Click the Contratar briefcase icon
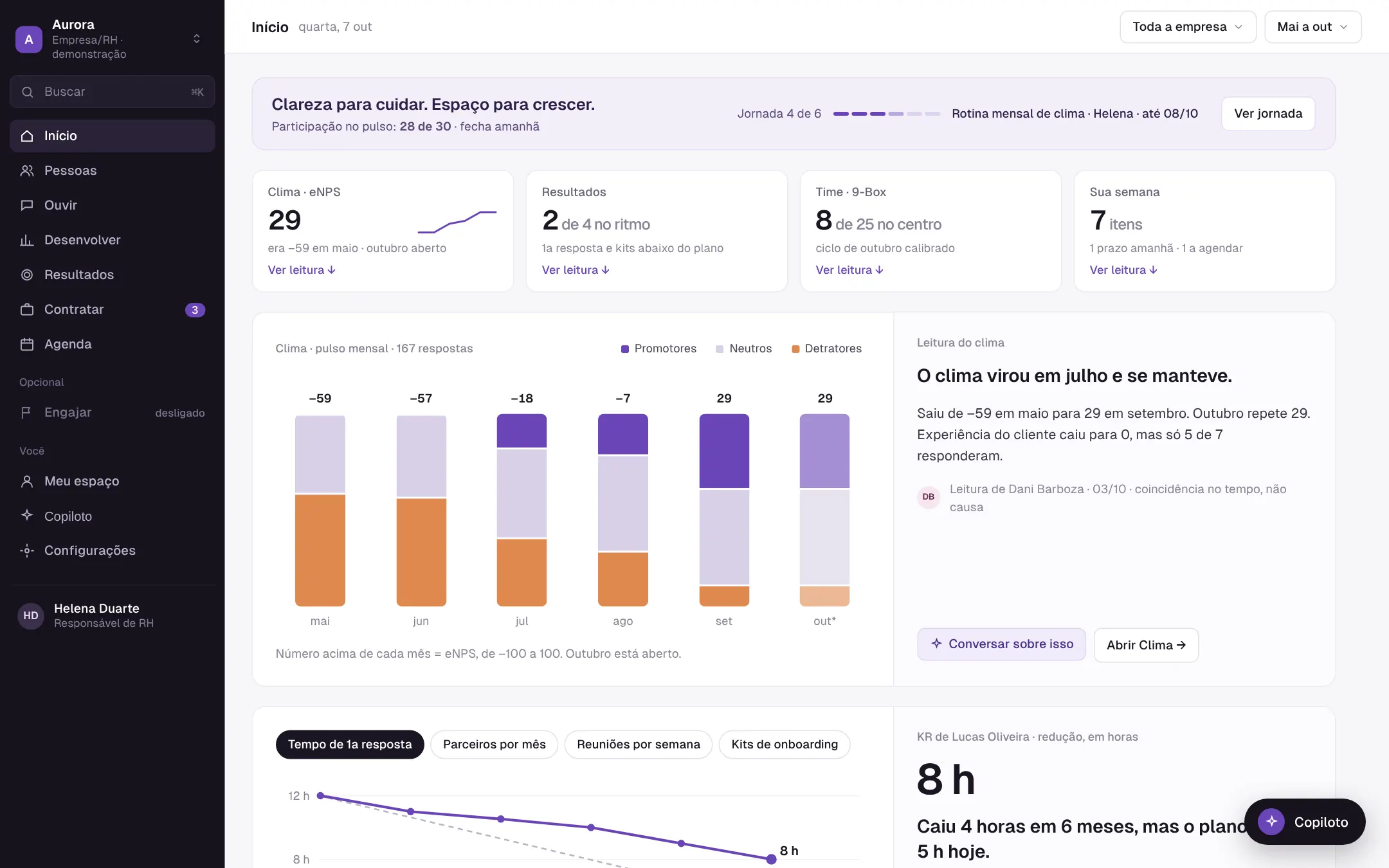Image resolution: width=1389 pixels, height=868 pixels. pyautogui.click(x=27, y=309)
